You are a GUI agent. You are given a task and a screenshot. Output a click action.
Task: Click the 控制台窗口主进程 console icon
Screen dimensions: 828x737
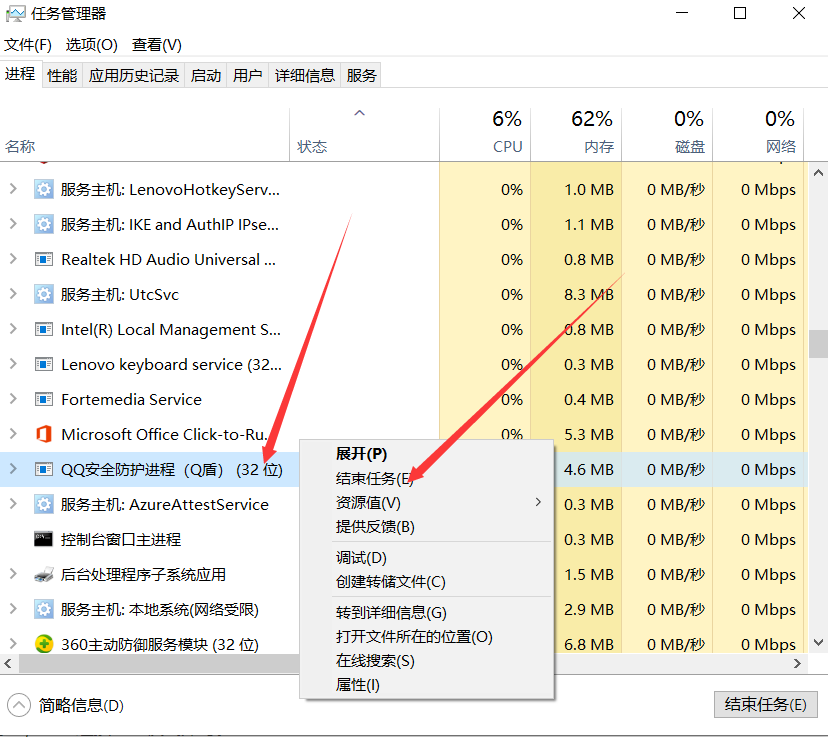click(x=44, y=539)
